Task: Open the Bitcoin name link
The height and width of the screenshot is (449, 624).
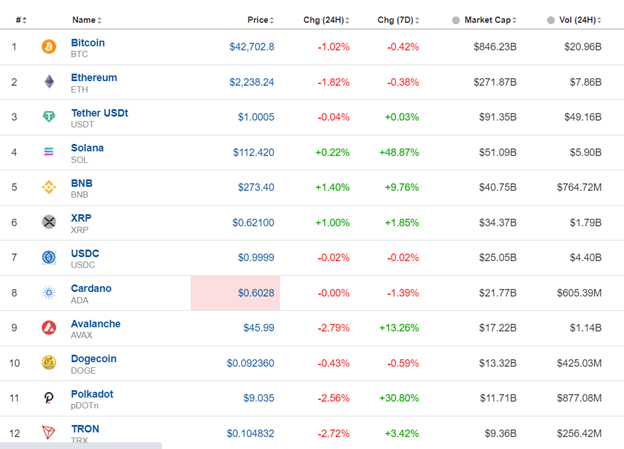Action: (88, 43)
